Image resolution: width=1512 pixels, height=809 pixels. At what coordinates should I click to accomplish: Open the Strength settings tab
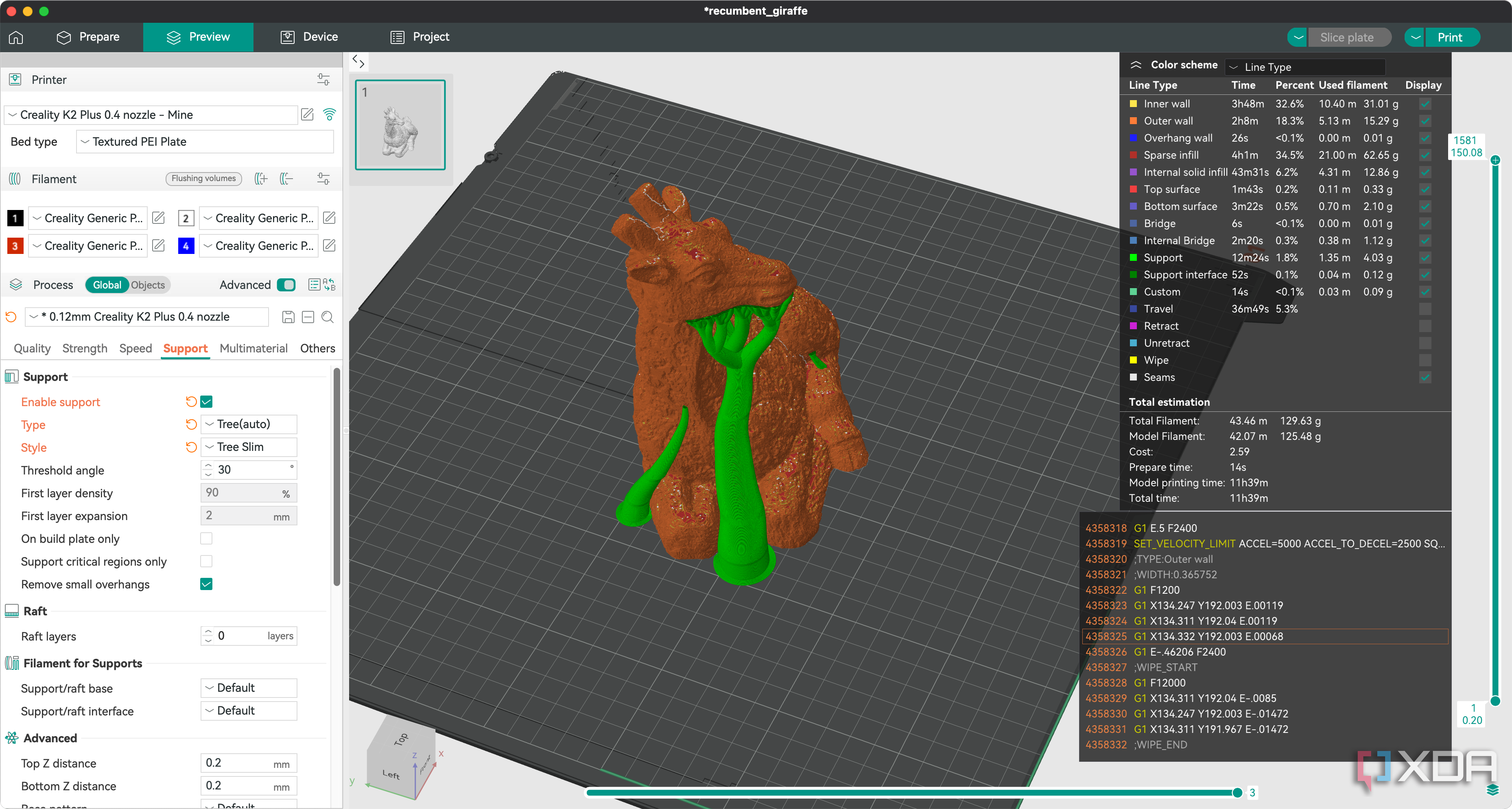[x=85, y=348]
